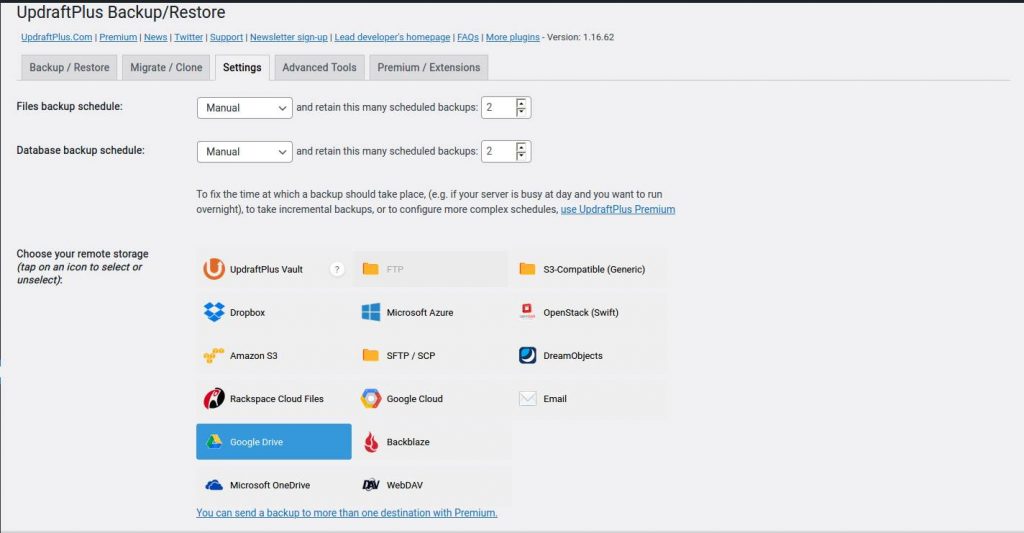
Task: Pick the Backblaze flame icon
Action: point(370,442)
